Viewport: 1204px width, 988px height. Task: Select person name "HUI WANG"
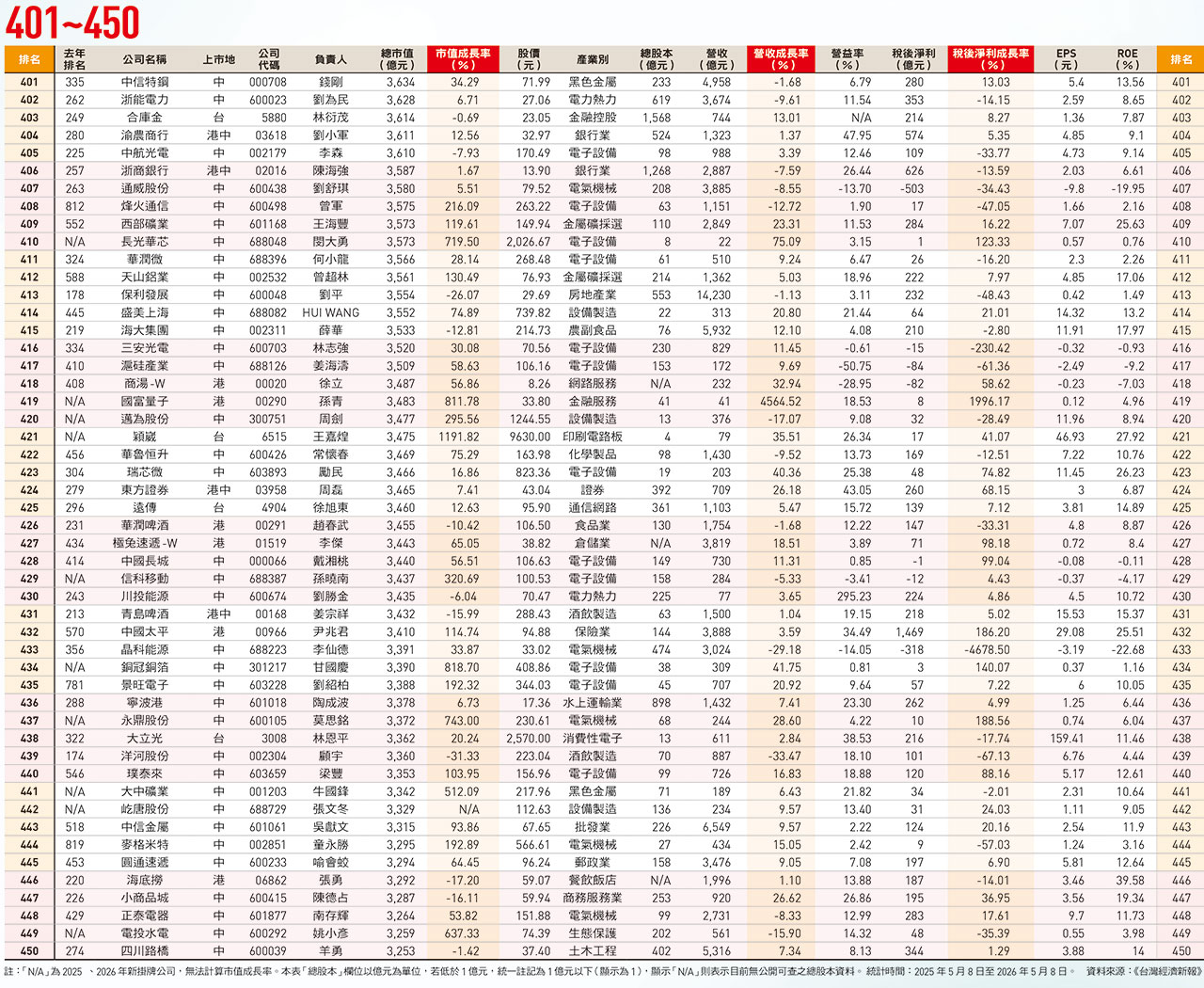coord(331,312)
